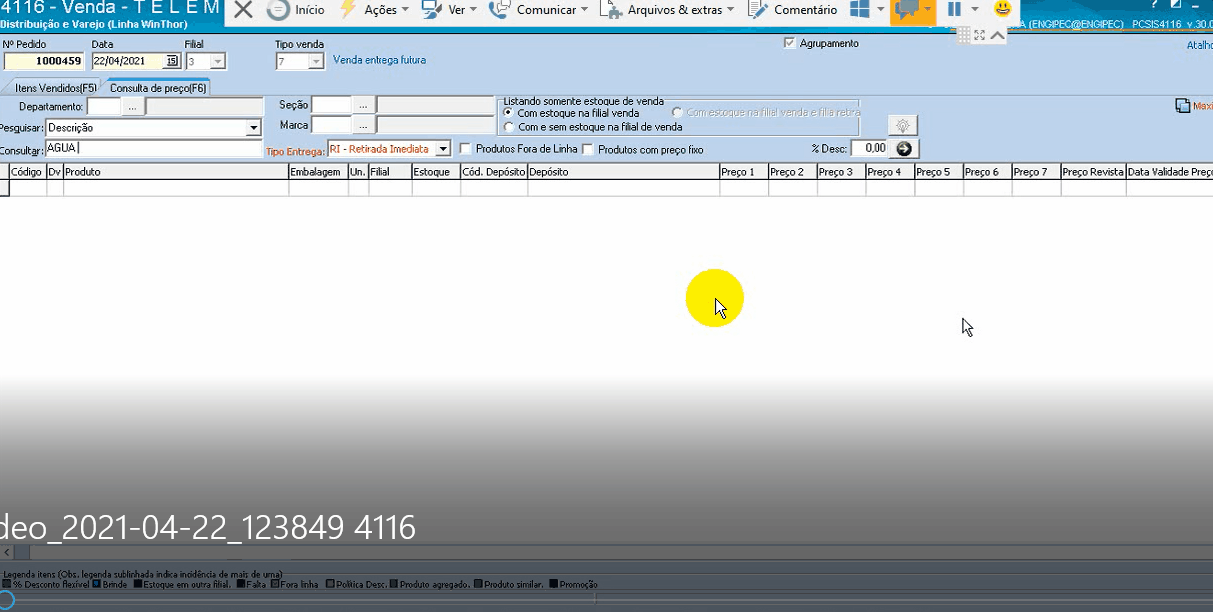Open Marca lookup ellipsis button
Viewport: 1213px width, 612px height.
click(x=363, y=125)
